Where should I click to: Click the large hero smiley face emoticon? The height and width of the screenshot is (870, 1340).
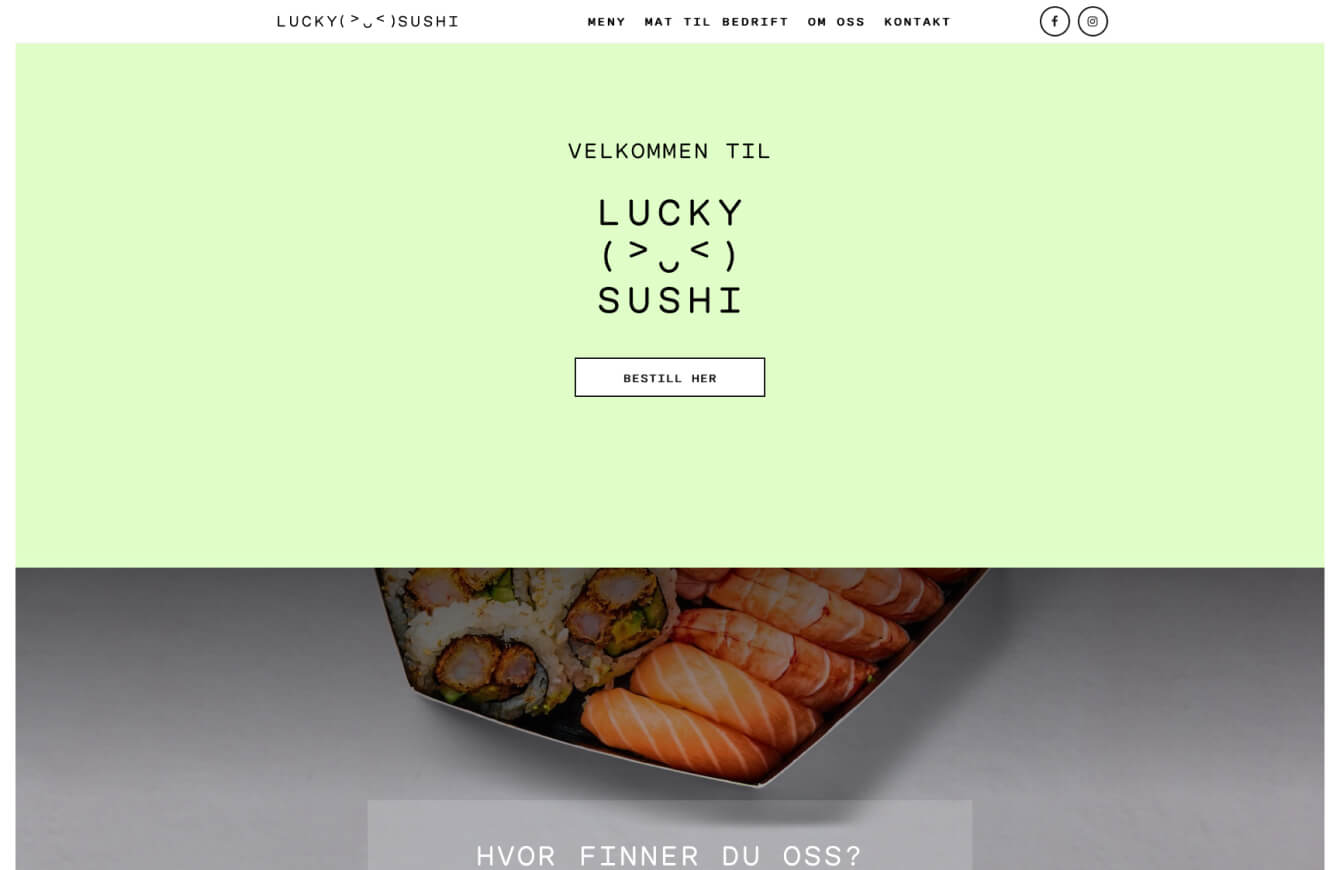(x=670, y=256)
